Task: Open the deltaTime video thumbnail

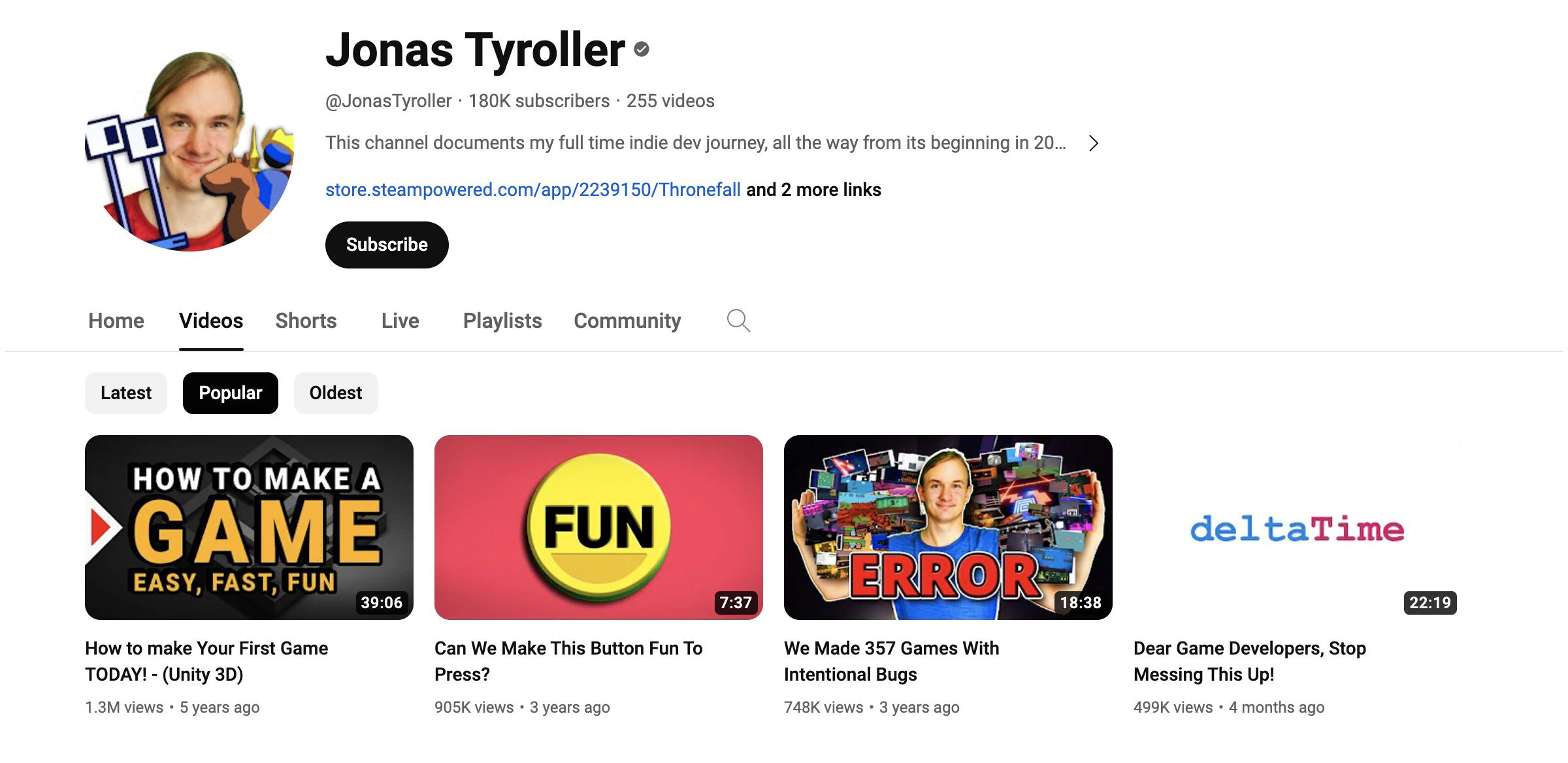Action: point(1297,527)
